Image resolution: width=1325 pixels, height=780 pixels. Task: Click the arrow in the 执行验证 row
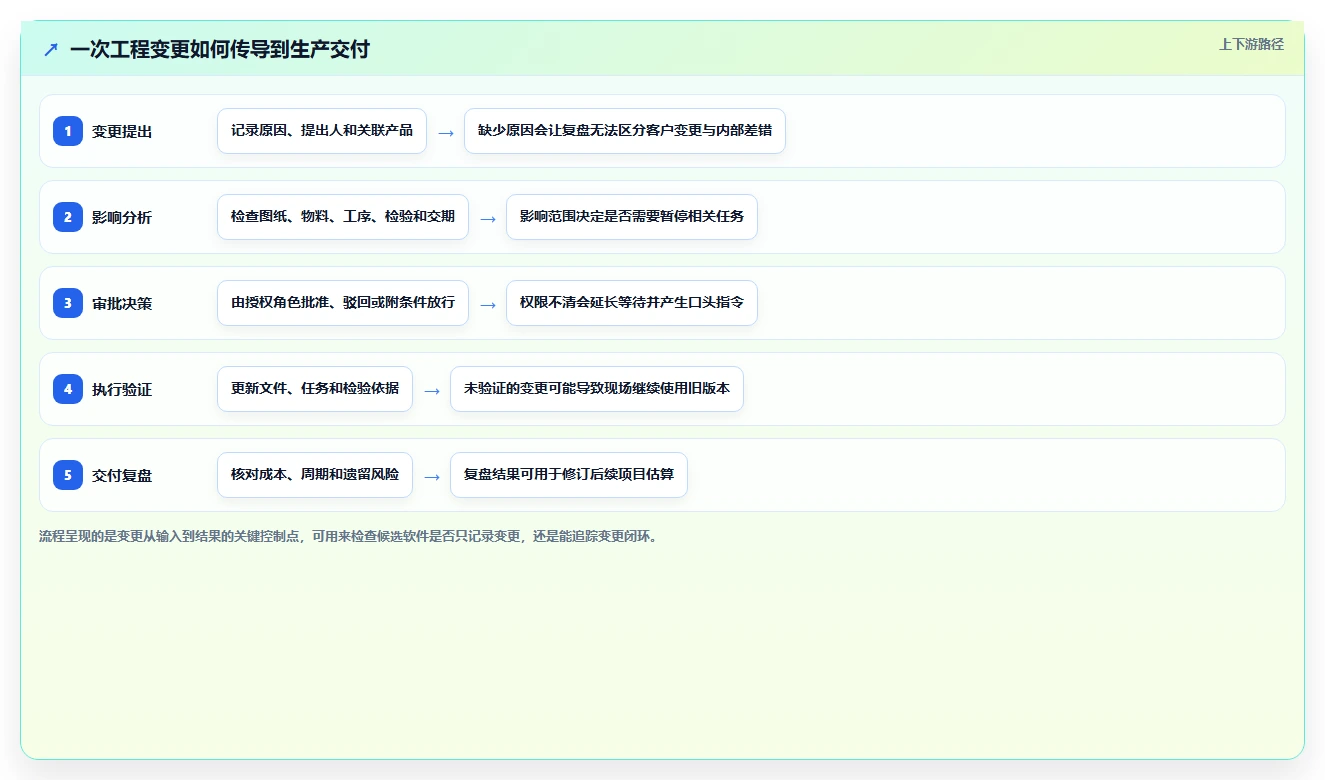[432, 390]
